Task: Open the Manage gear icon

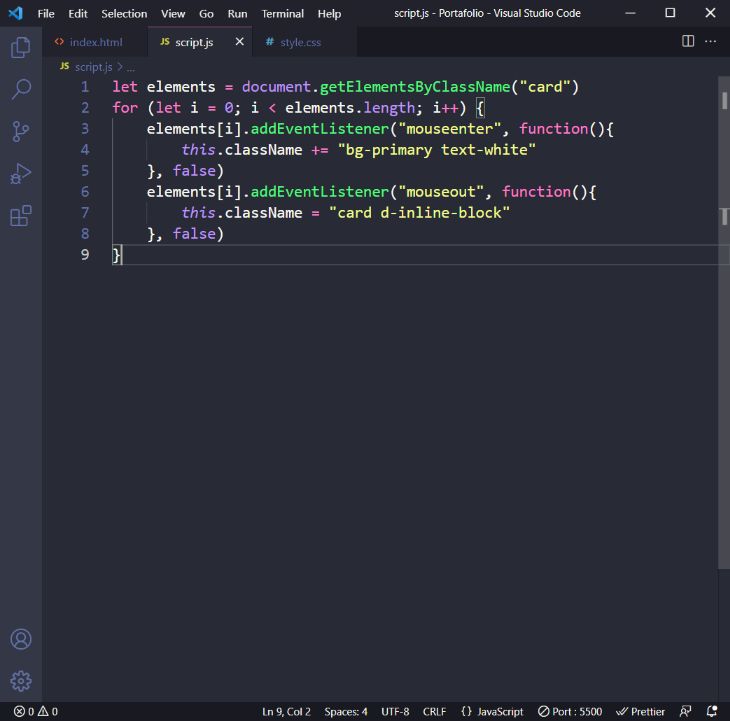Action: [x=20, y=681]
